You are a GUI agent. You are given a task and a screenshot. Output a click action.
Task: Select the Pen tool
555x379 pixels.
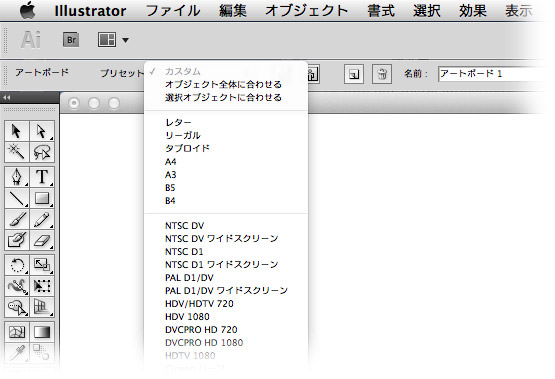pyautogui.click(x=17, y=177)
